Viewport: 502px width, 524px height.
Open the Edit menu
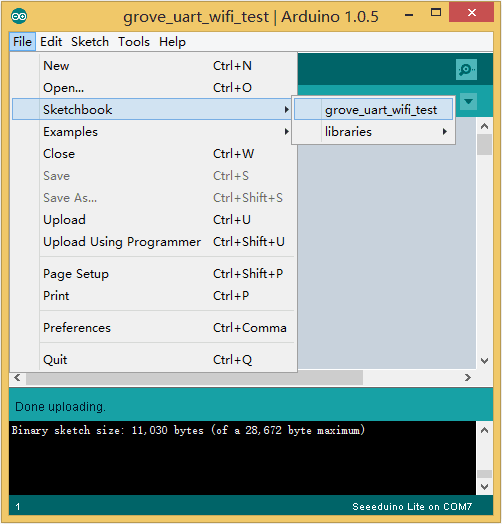point(51,42)
